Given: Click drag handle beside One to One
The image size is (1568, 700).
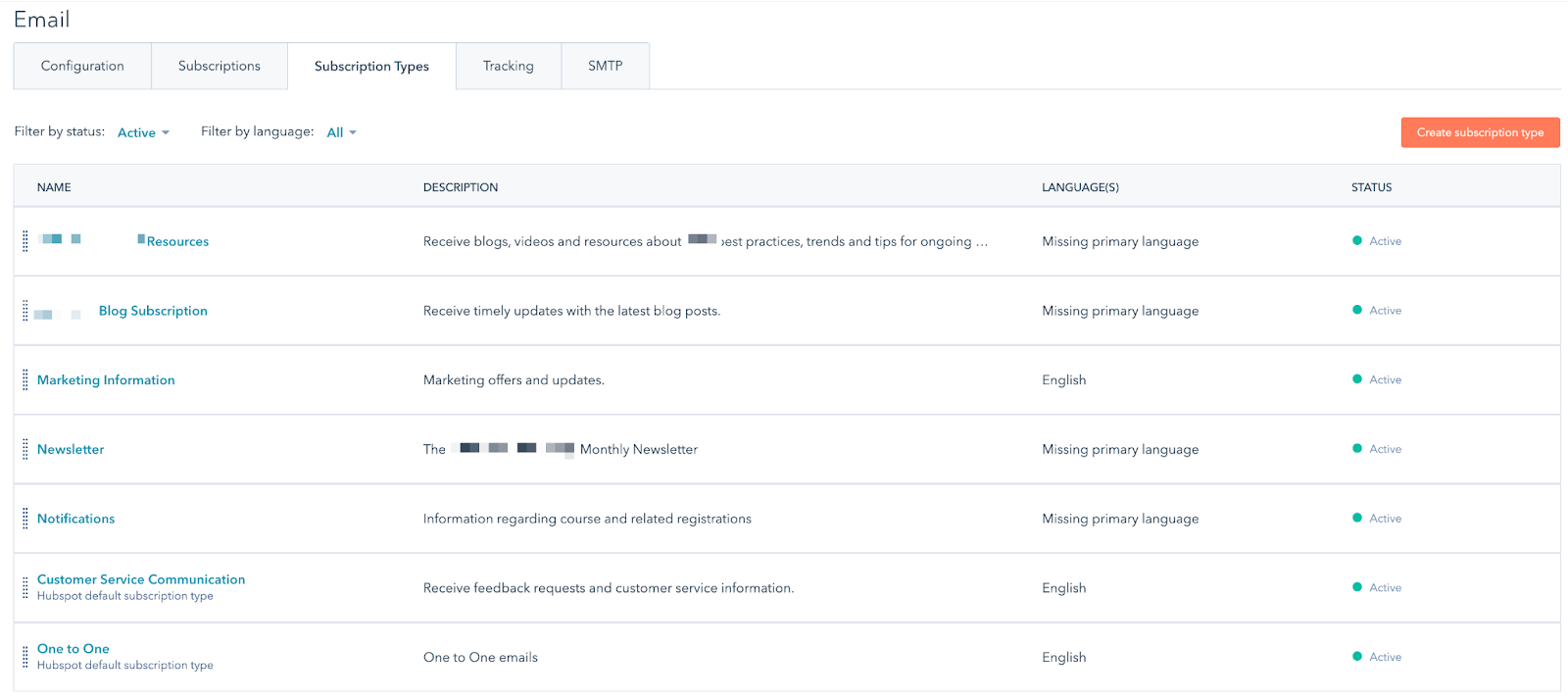Looking at the screenshot, I should [x=25, y=657].
